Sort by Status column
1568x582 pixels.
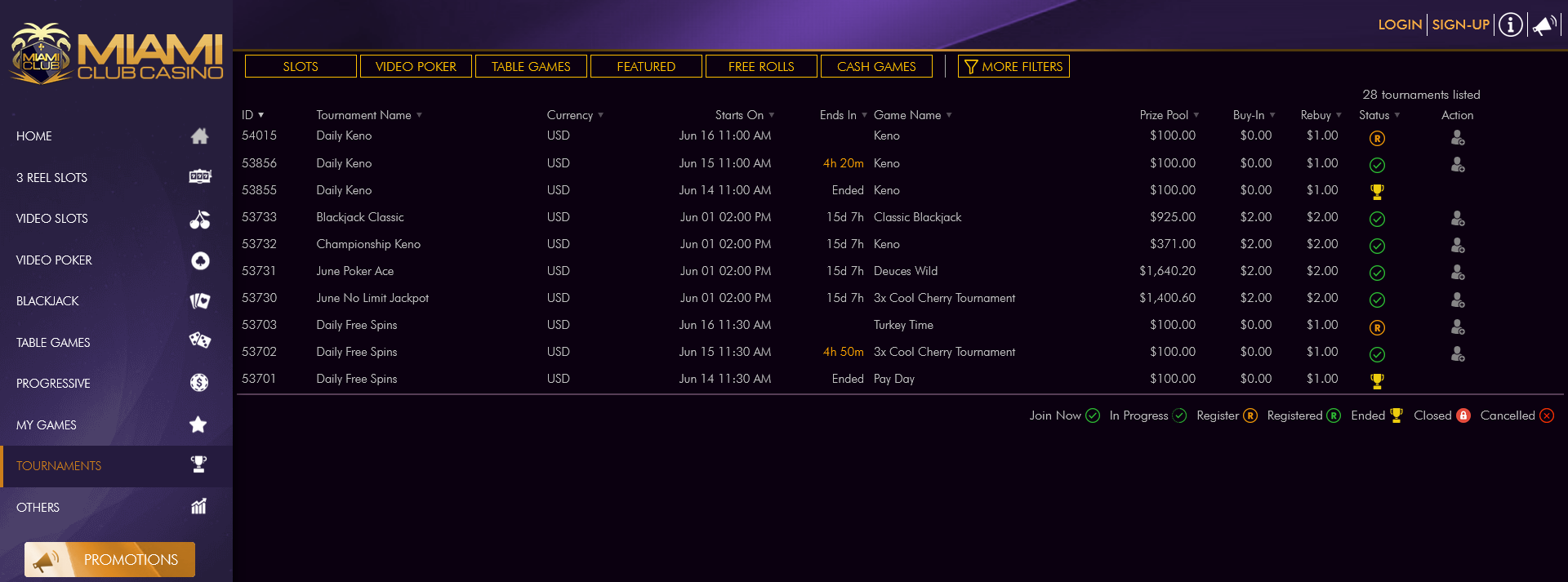tap(1379, 115)
